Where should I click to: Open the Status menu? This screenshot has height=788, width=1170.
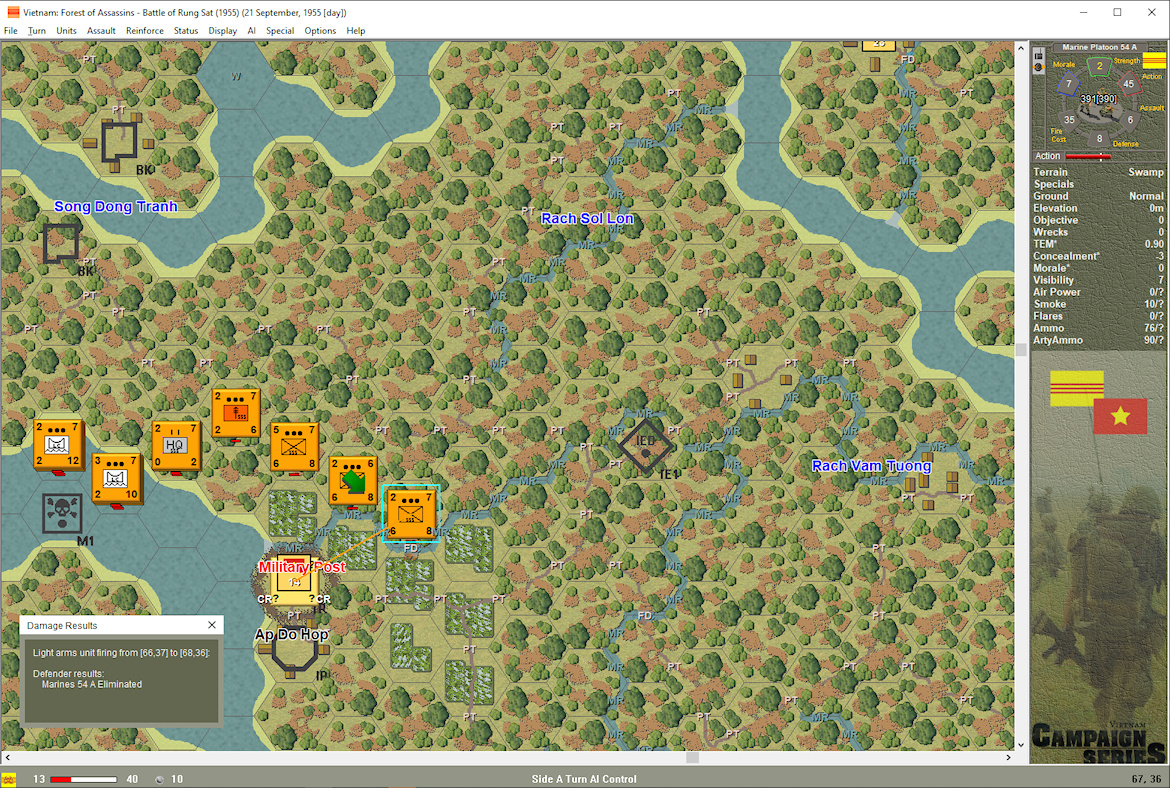click(x=186, y=31)
